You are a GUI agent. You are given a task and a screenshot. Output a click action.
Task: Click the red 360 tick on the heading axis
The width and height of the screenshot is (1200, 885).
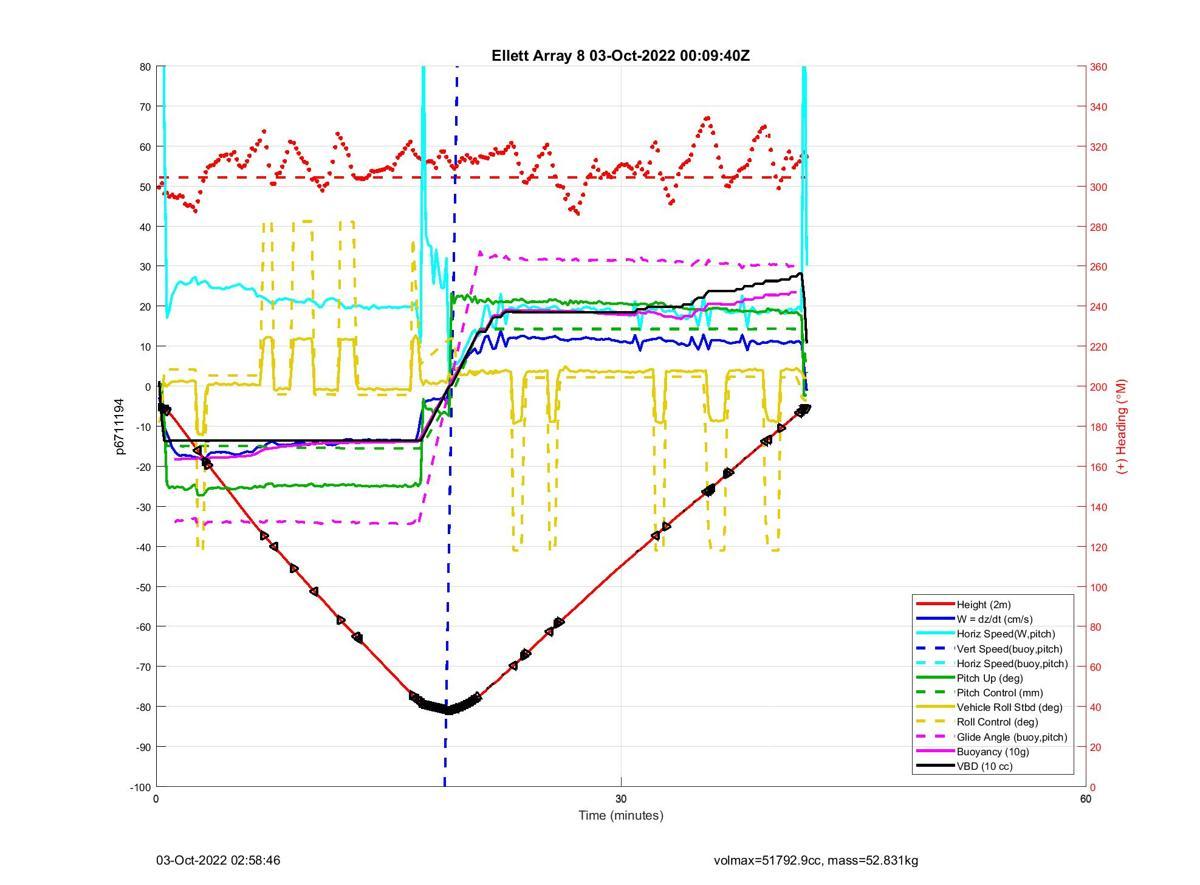pos(1098,67)
